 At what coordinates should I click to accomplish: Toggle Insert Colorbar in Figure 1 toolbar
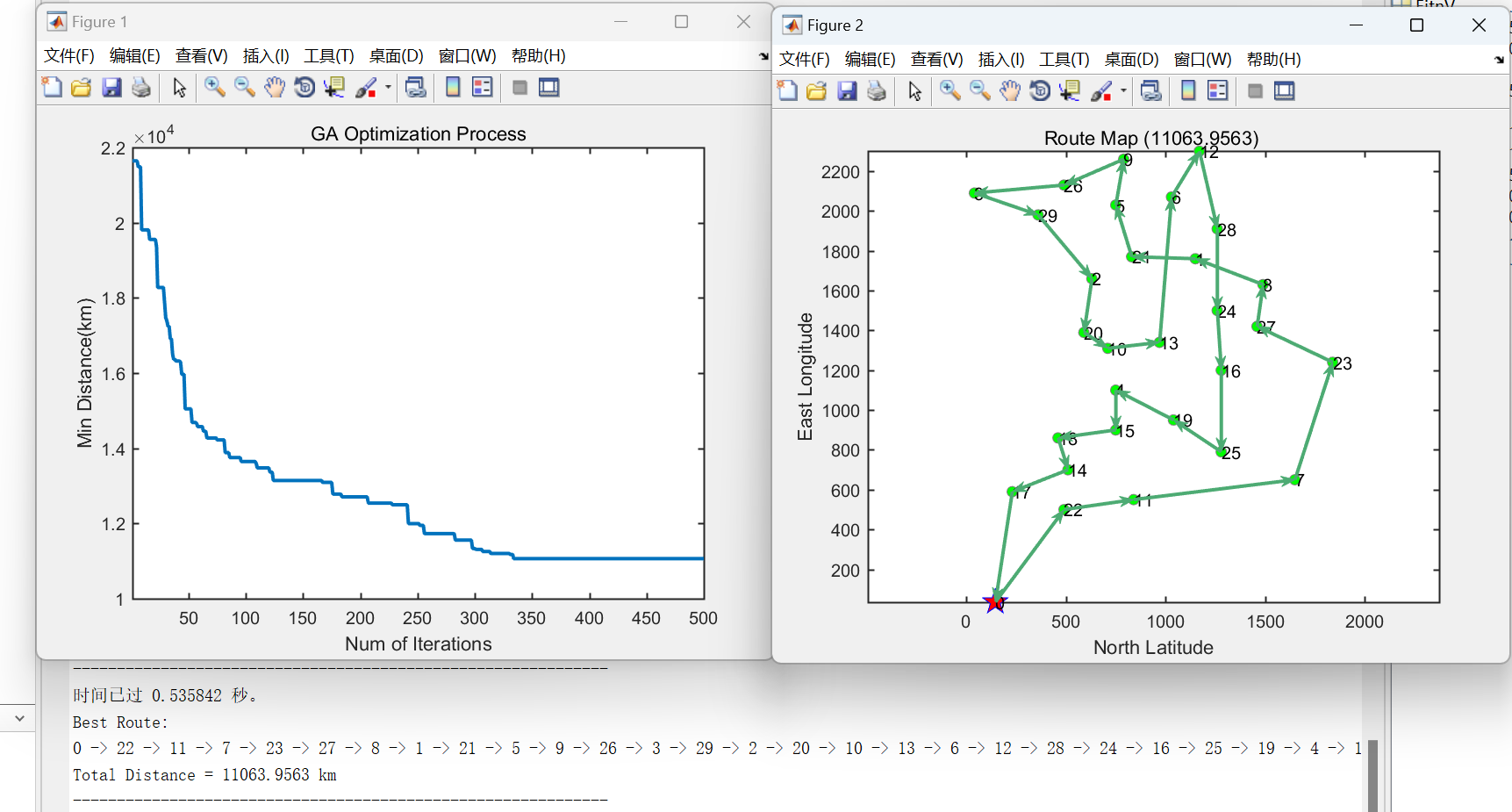coord(453,87)
